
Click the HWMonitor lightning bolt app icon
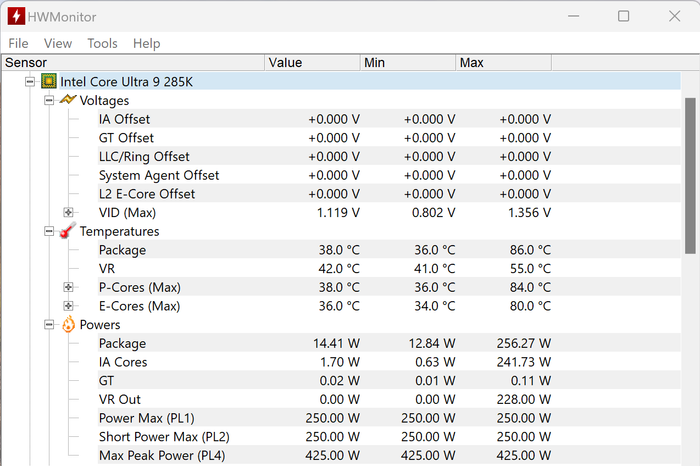point(16,16)
